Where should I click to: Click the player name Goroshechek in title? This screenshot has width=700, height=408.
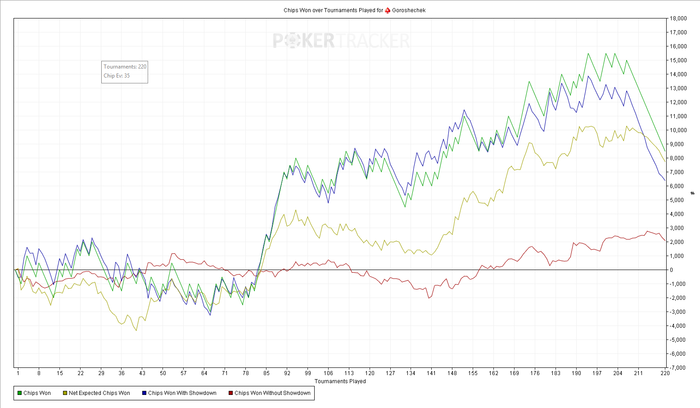[x=408, y=10]
